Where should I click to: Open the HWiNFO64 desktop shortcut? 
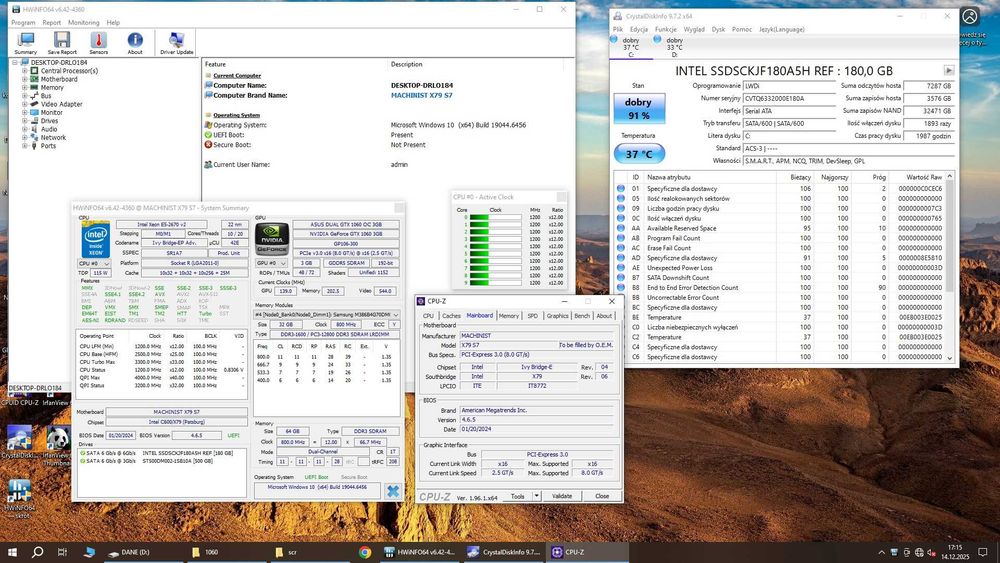coord(19,499)
